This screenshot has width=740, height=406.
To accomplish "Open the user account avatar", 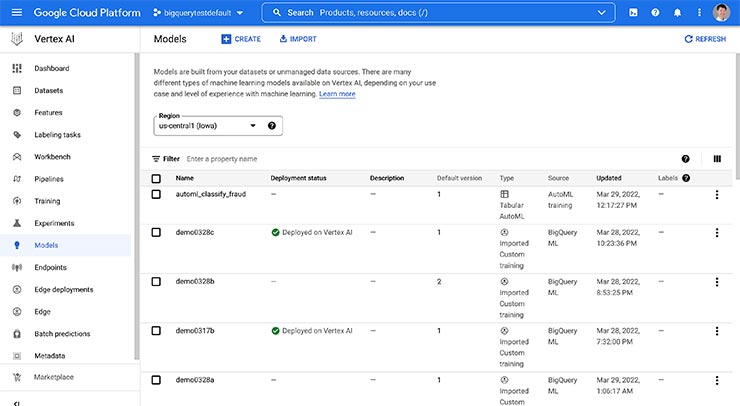I will pos(721,13).
